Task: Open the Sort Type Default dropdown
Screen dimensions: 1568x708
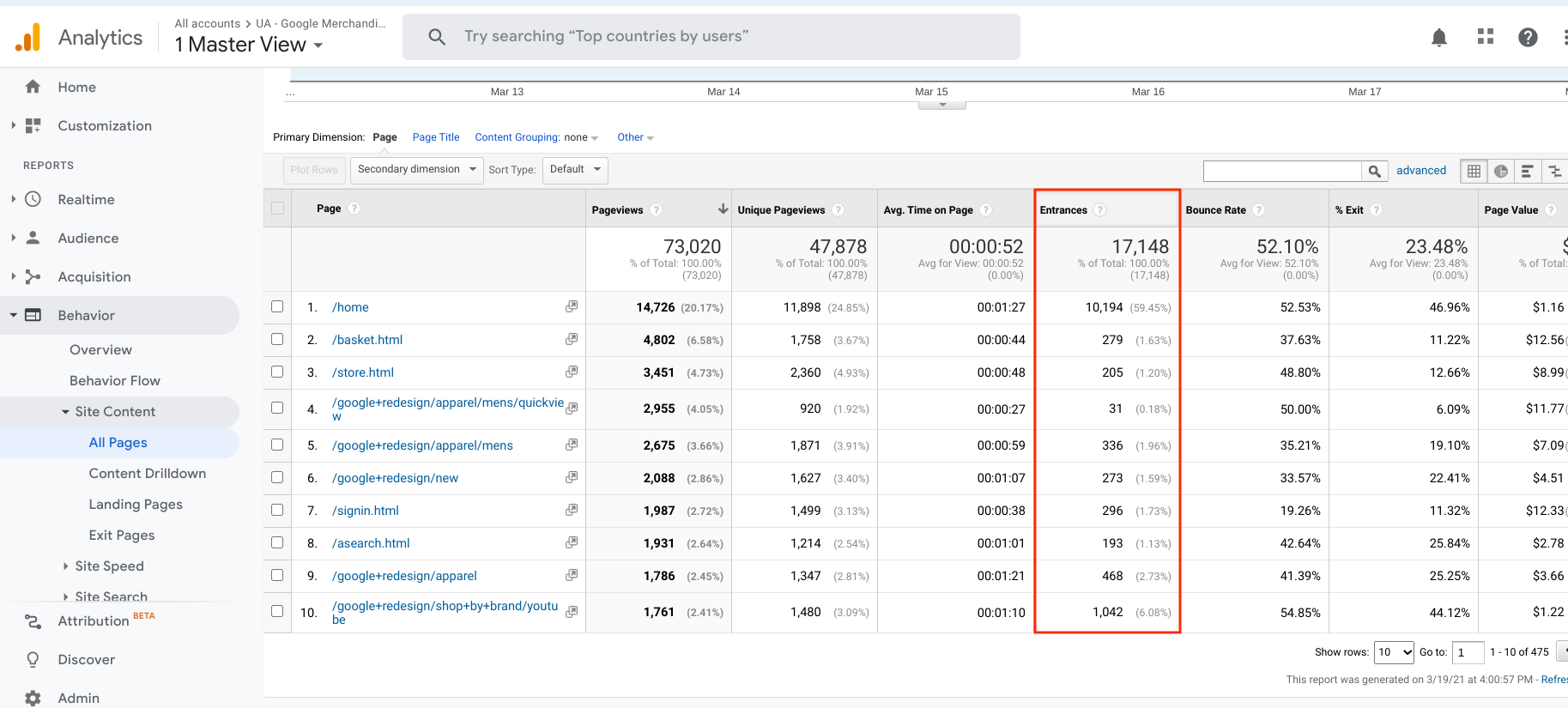Action: click(575, 170)
